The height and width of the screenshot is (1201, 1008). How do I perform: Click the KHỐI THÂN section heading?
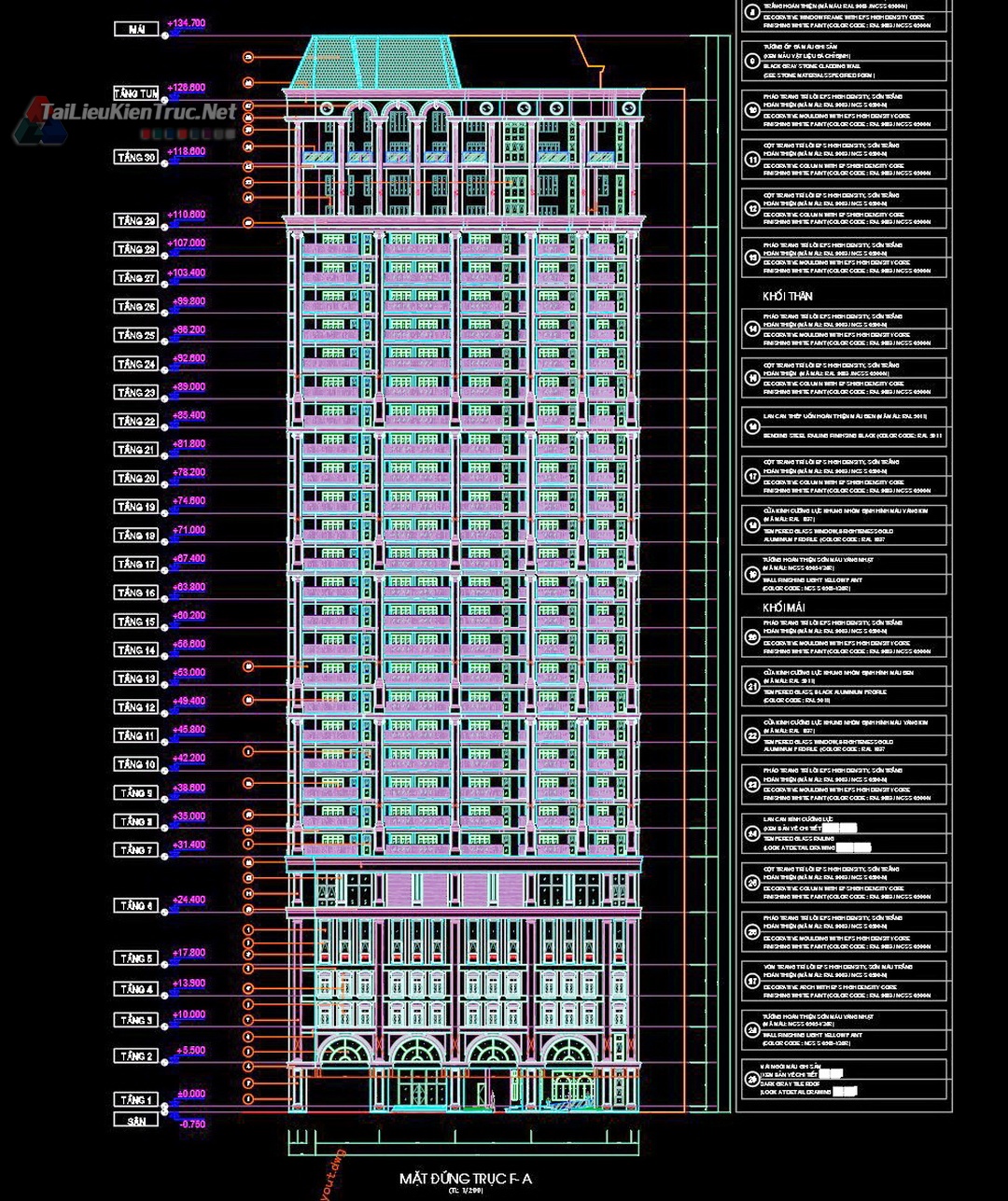coord(788,297)
